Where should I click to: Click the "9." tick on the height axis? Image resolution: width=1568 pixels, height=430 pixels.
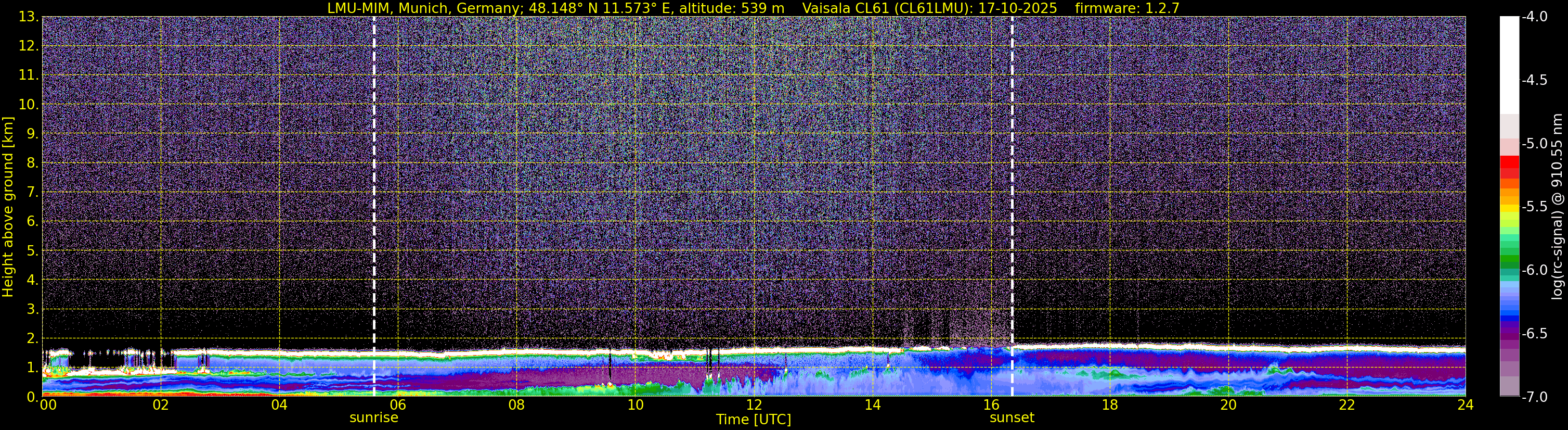[x=32, y=134]
